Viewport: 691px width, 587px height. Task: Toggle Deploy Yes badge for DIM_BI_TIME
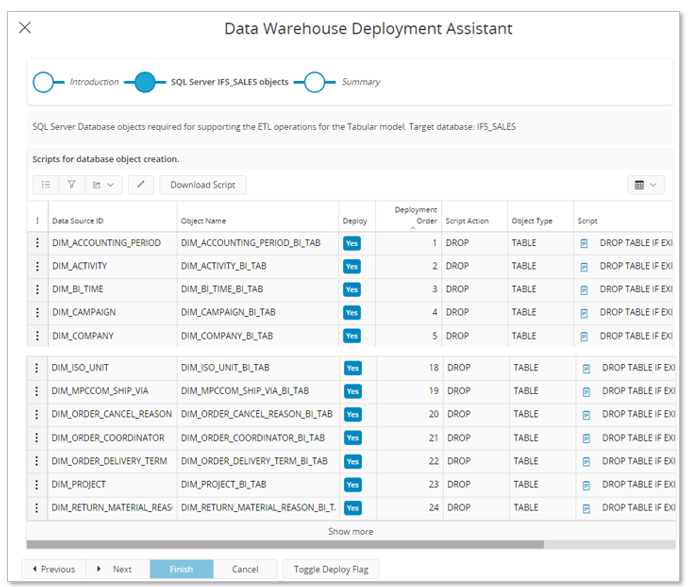point(352,290)
